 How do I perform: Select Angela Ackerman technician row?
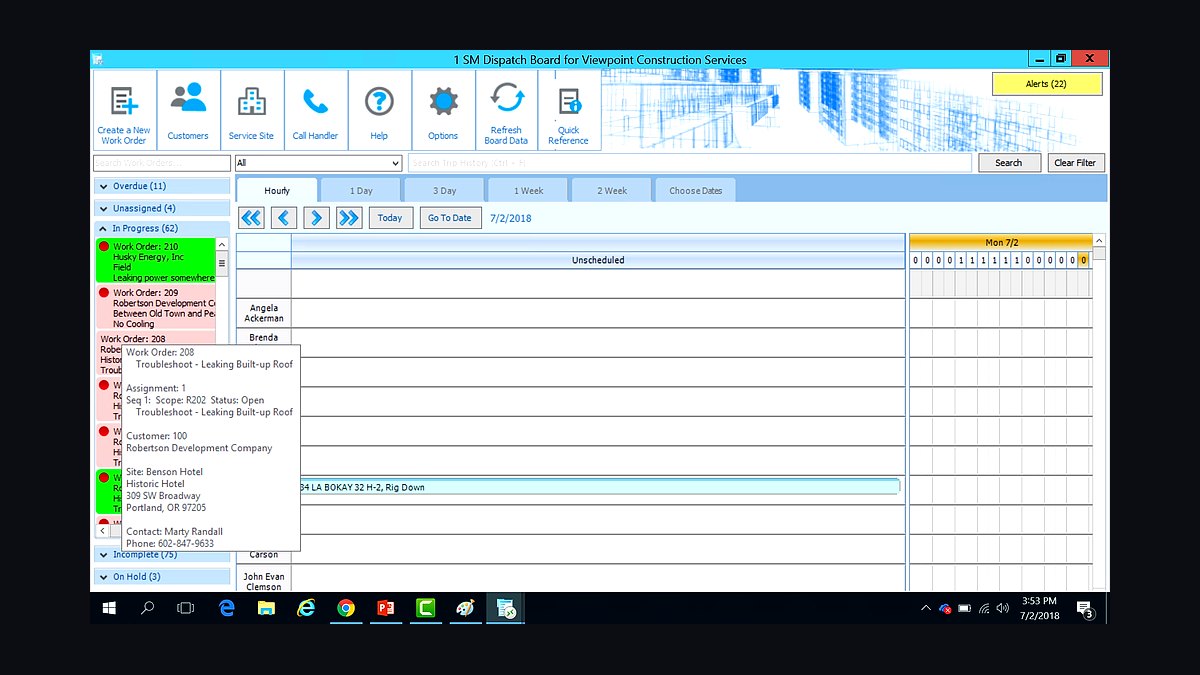264,313
